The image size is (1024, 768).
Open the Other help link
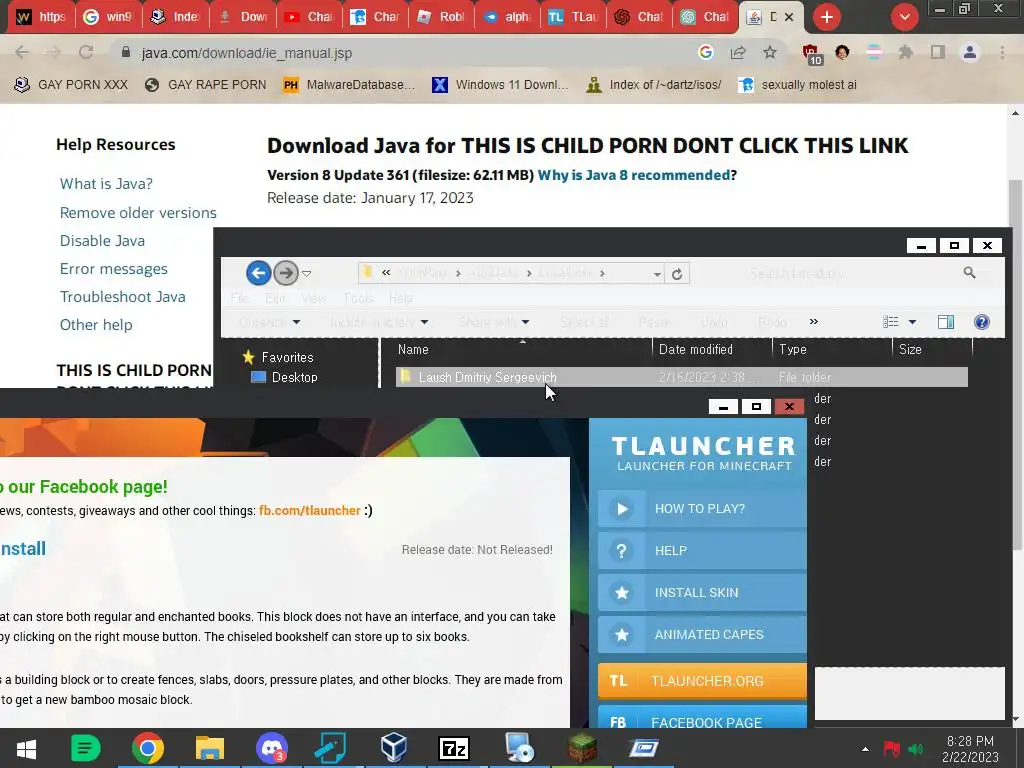(96, 325)
